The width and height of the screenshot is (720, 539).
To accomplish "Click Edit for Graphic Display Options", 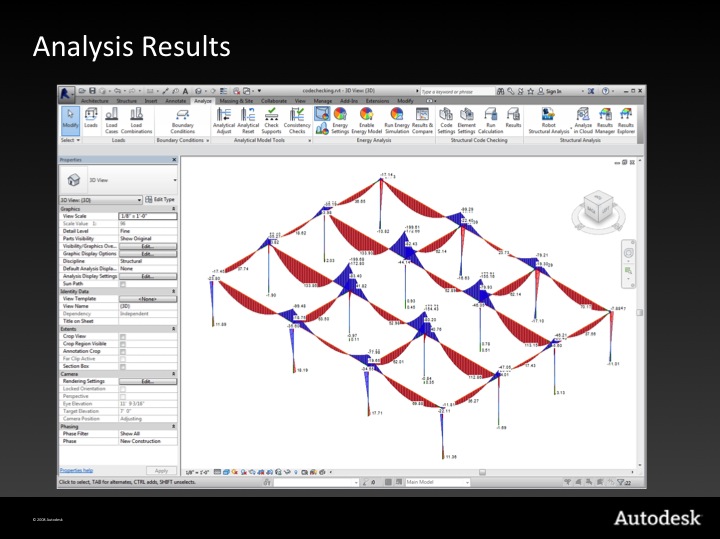I will [147, 254].
